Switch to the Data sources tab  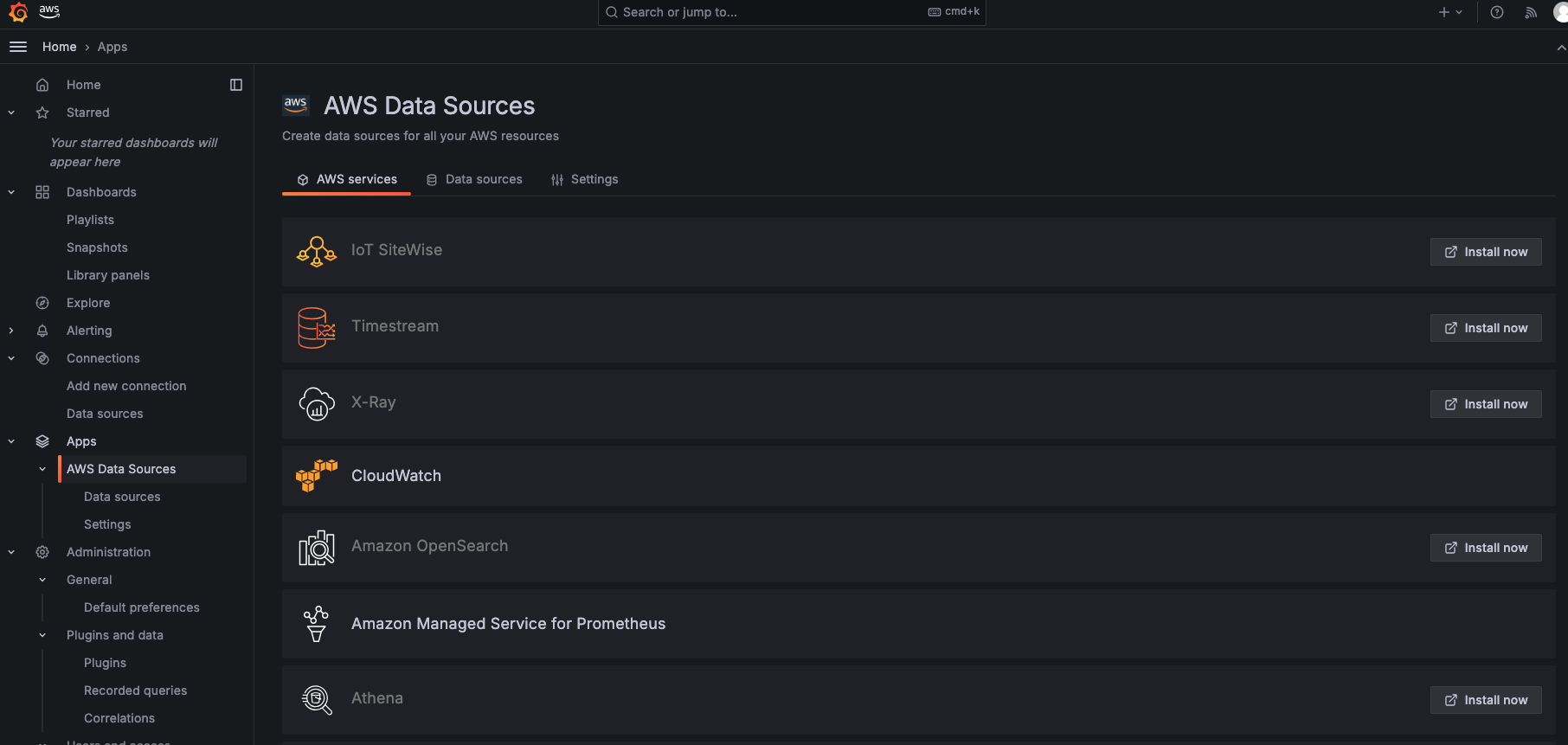pos(474,179)
